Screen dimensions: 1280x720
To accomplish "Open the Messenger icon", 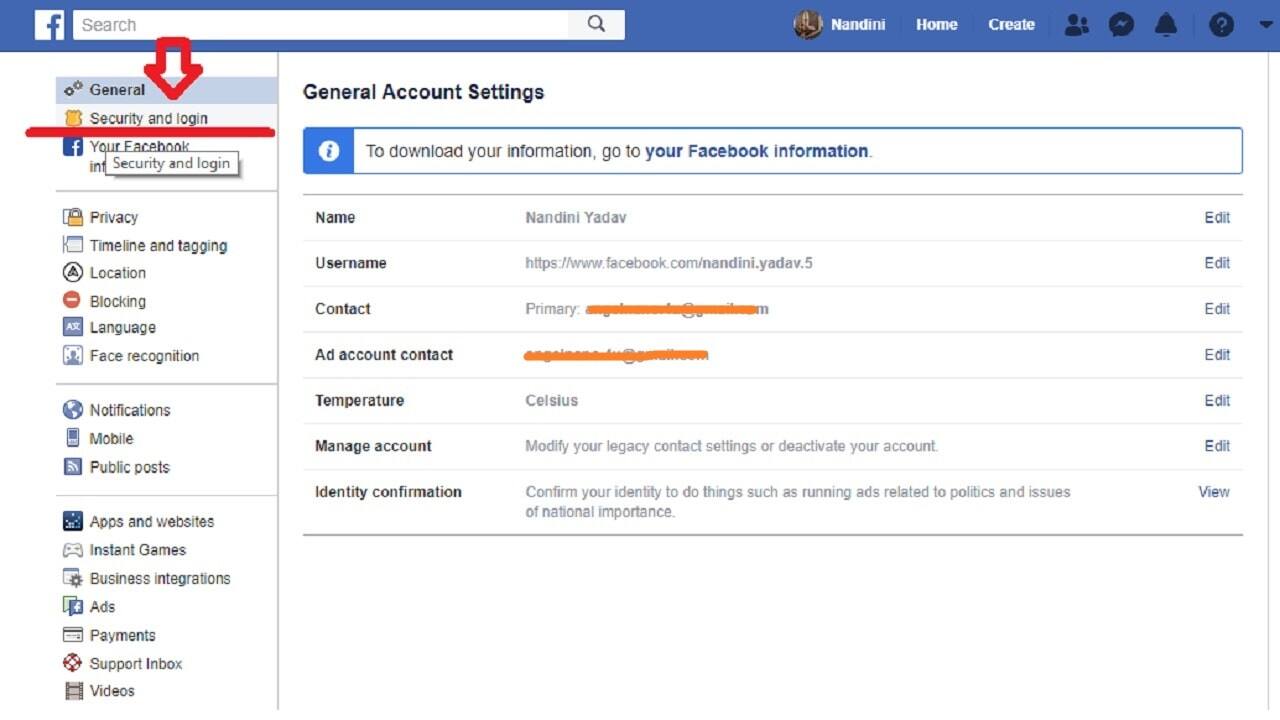I will (1121, 25).
